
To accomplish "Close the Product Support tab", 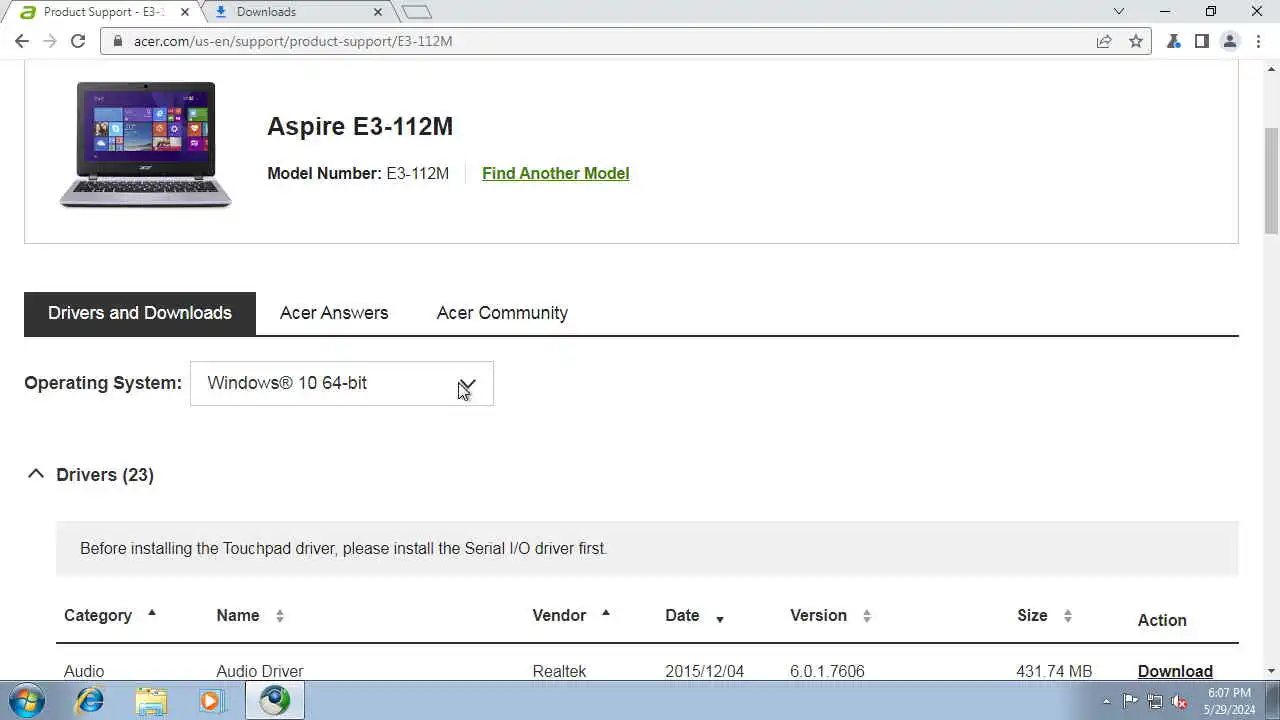I will point(184,12).
